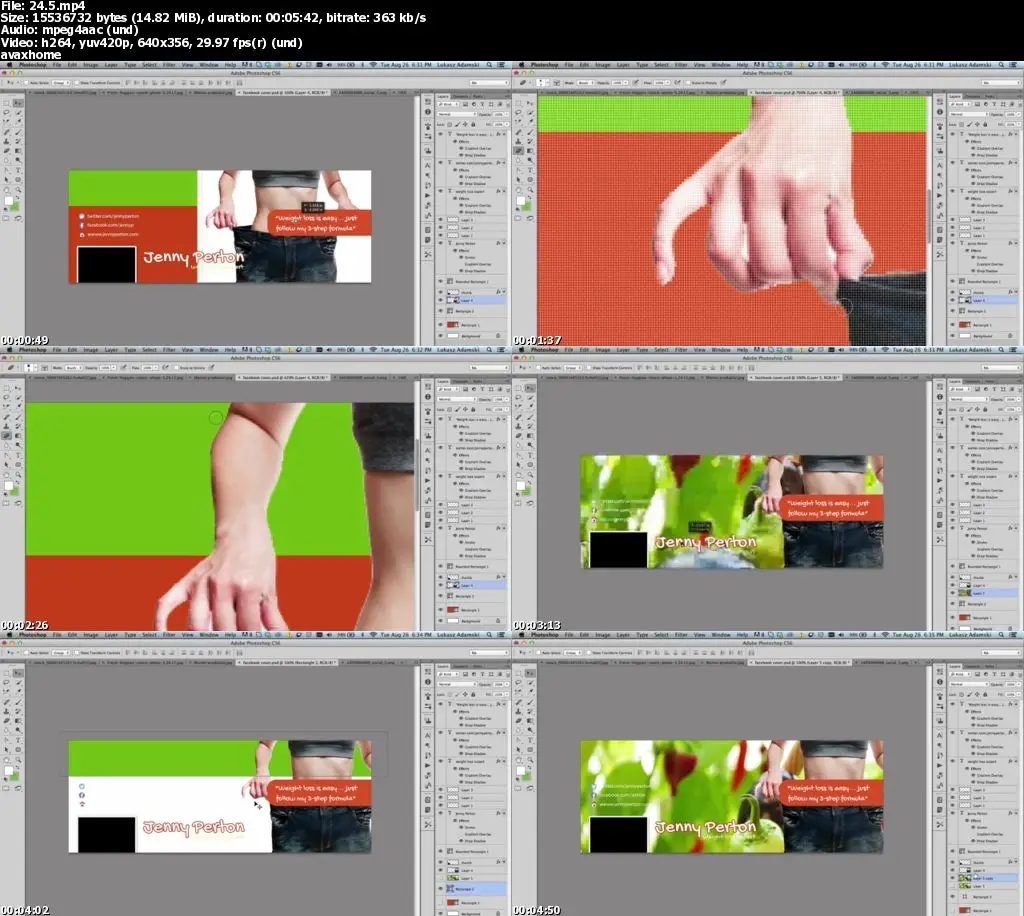Choose the Eyedropper tool in the 00:01:37 frame
1024x916 pixels.
[530, 121]
